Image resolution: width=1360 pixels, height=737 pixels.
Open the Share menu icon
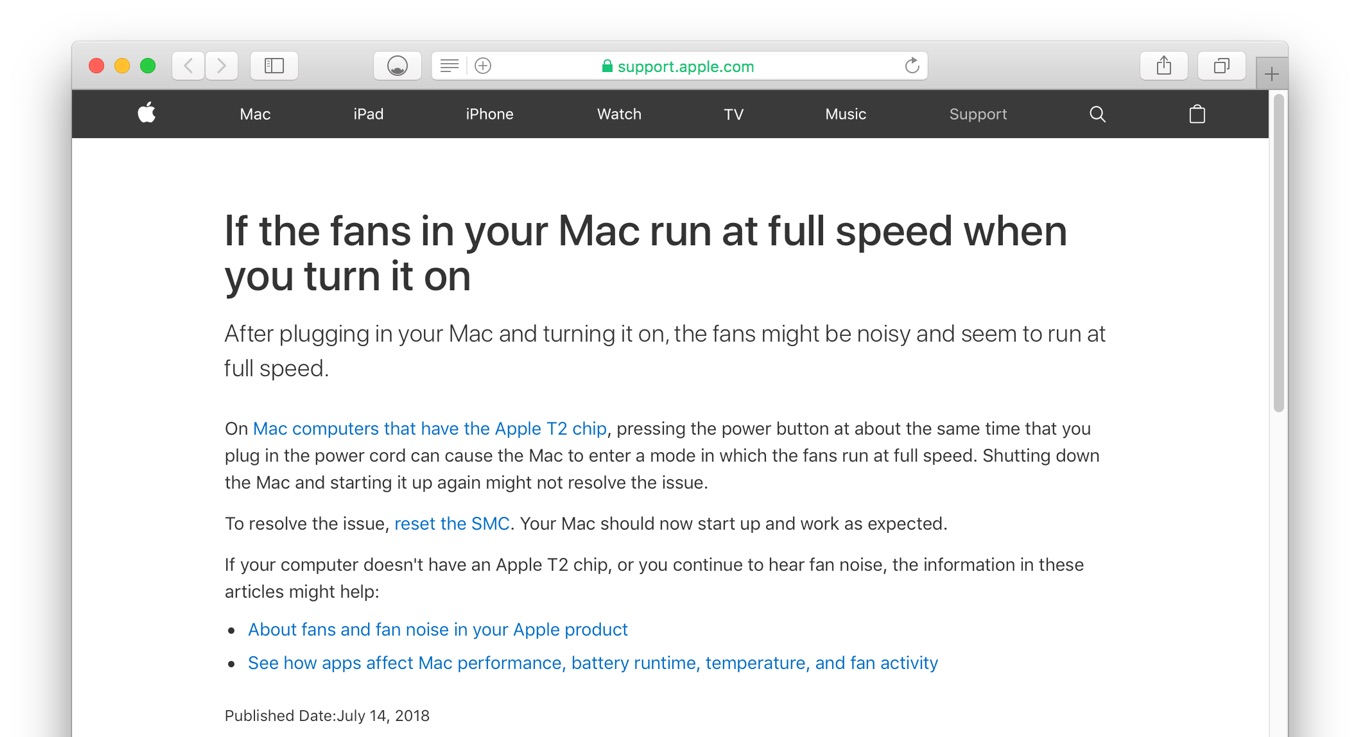click(1164, 66)
